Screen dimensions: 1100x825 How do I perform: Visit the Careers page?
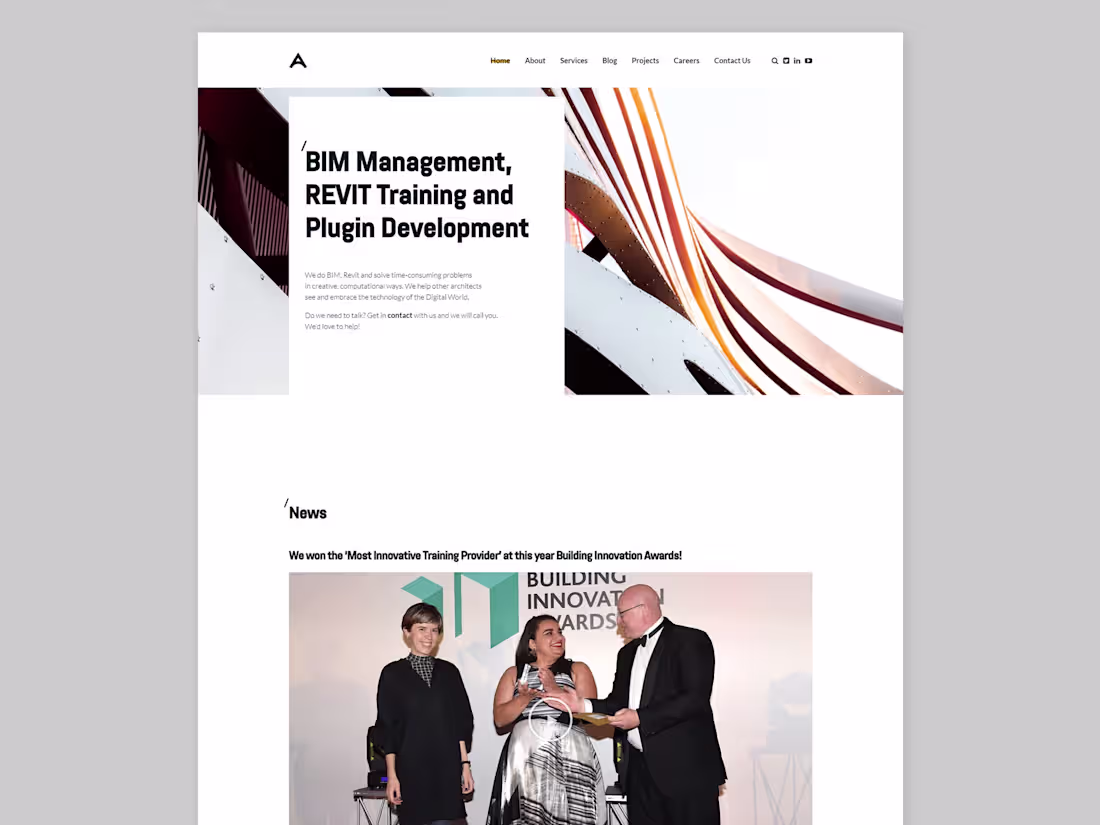(686, 61)
